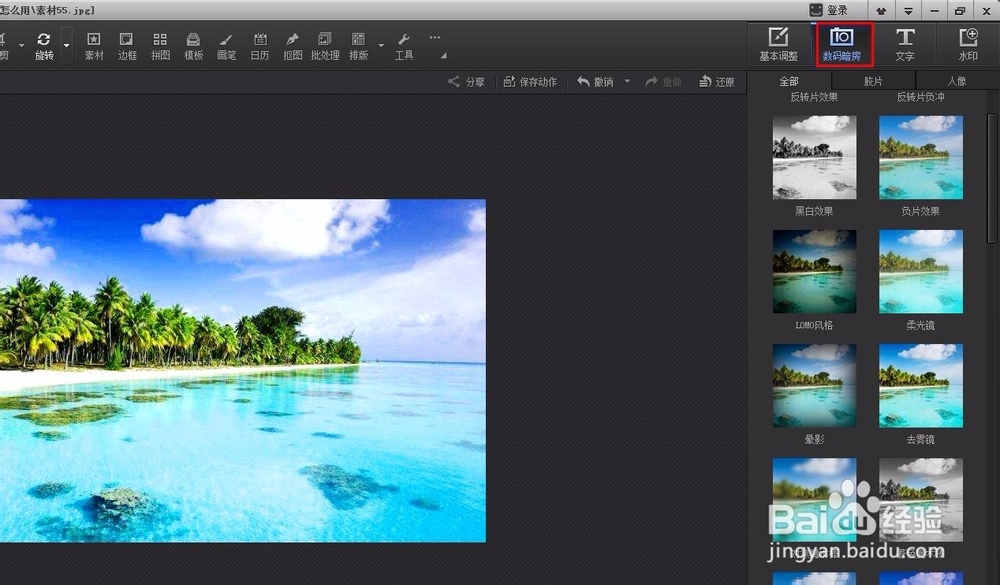This screenshot has height=585, width=1000.
Task: Expand the toolbar corner triangle under the dots
Action: pos(443,56)
